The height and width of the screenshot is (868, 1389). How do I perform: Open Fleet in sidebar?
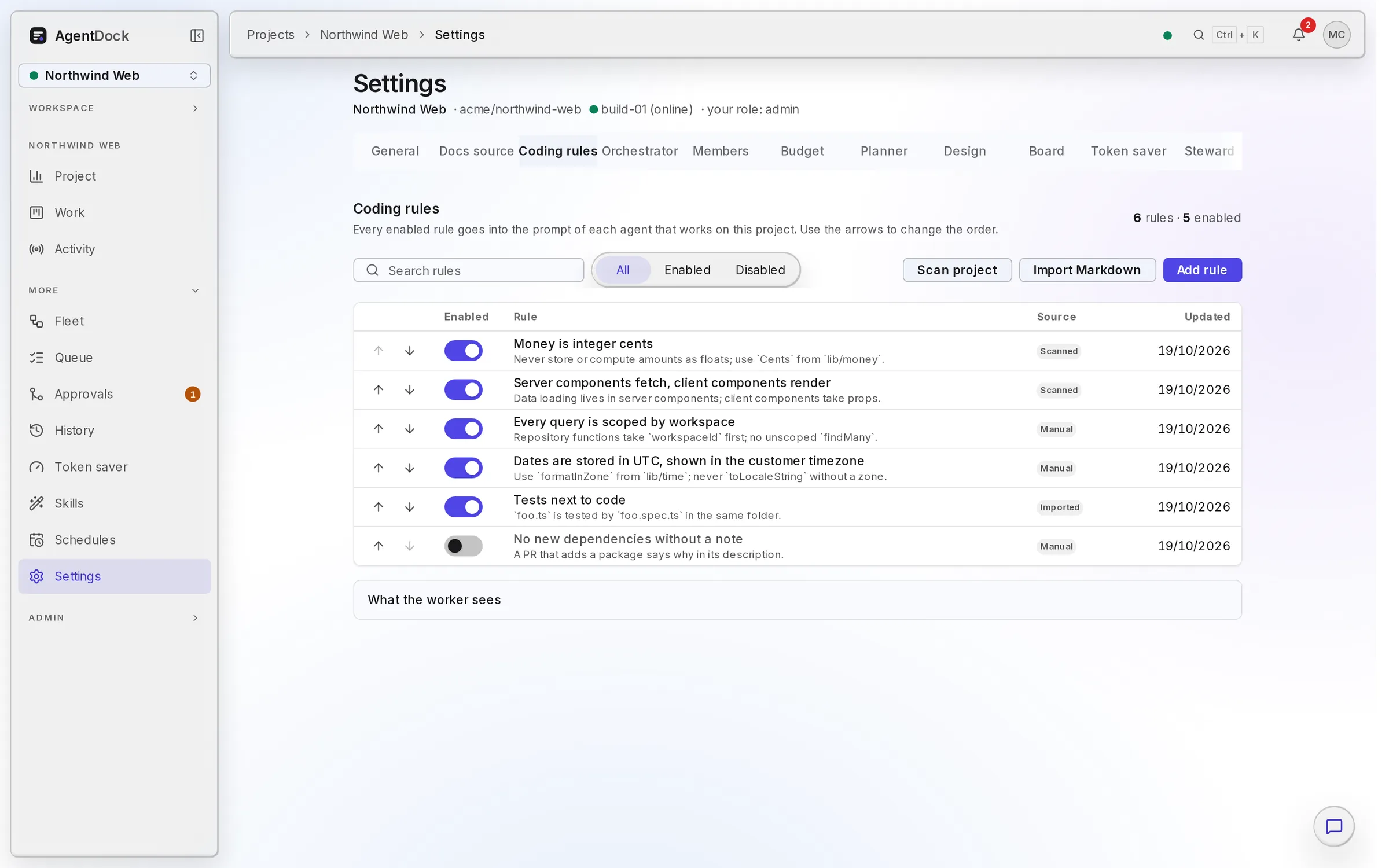tap(115, 321)
